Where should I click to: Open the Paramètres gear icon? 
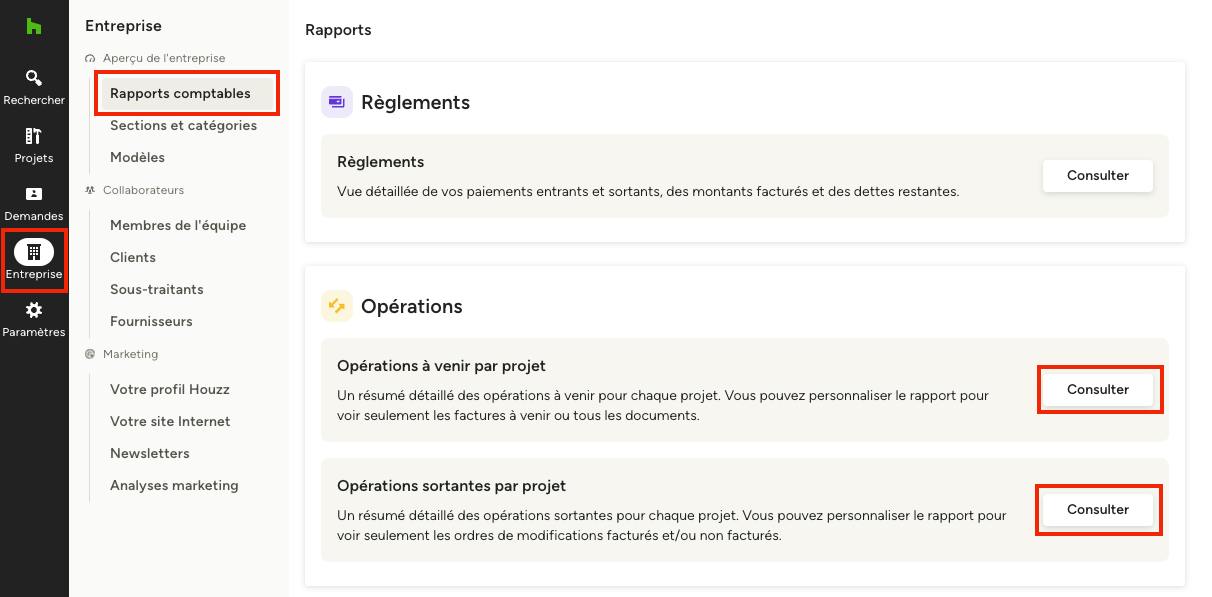tap(34, 310)
